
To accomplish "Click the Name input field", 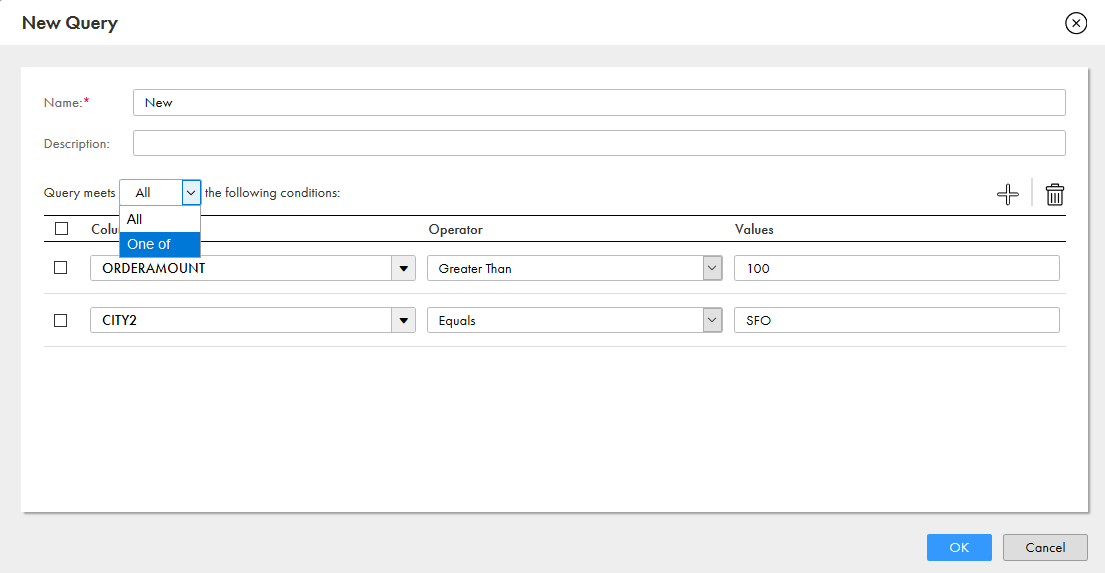I will pos(598,102).
